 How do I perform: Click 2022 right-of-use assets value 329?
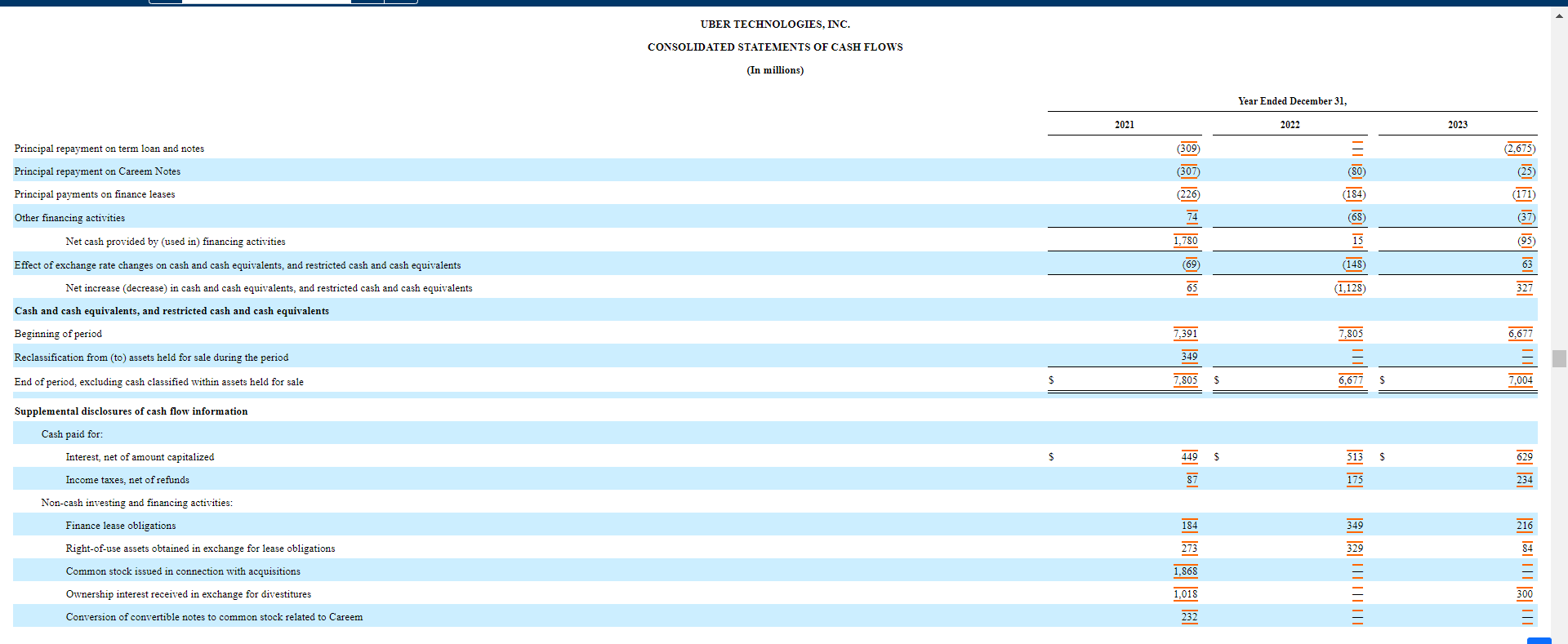[1355, 549]
